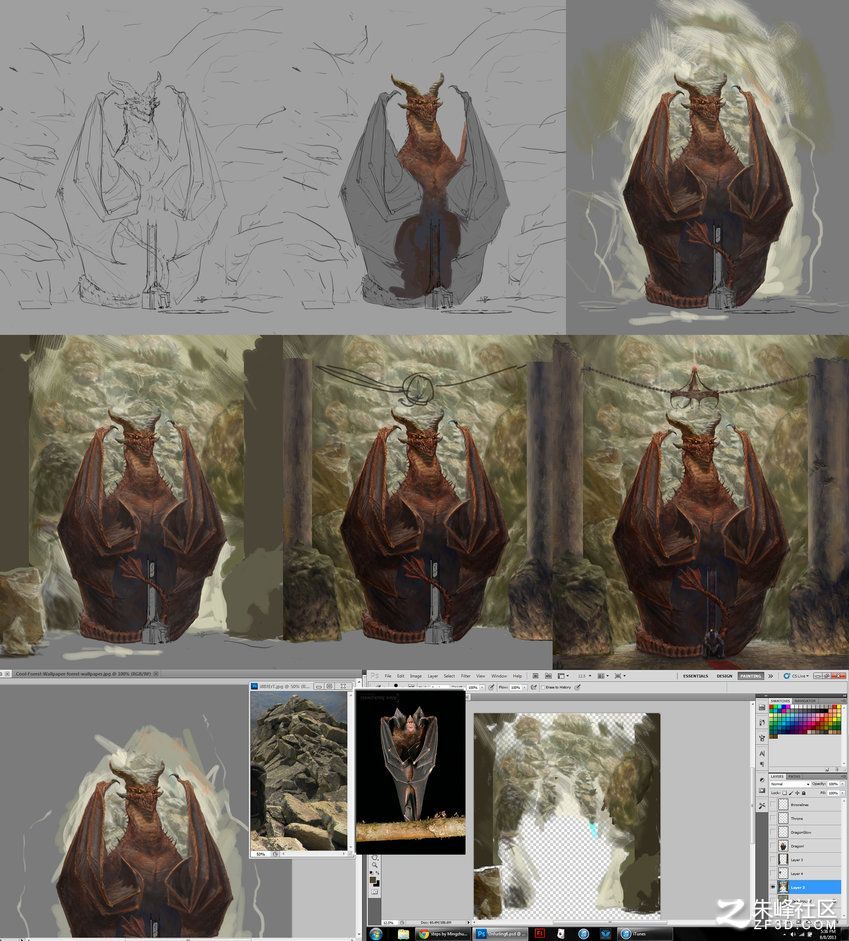The image size is (849, 941).
Task: Open the View Extras dropdown
Action: coord(563,676)
